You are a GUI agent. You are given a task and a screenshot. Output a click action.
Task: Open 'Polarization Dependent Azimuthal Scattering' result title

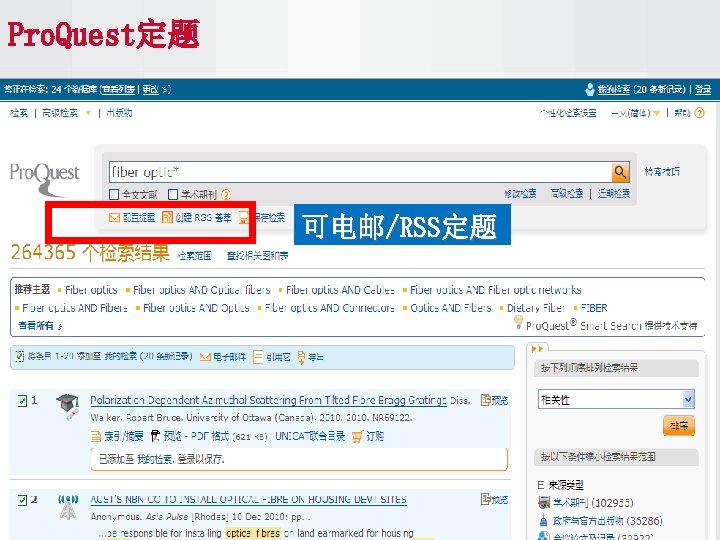tap(268, 400)
